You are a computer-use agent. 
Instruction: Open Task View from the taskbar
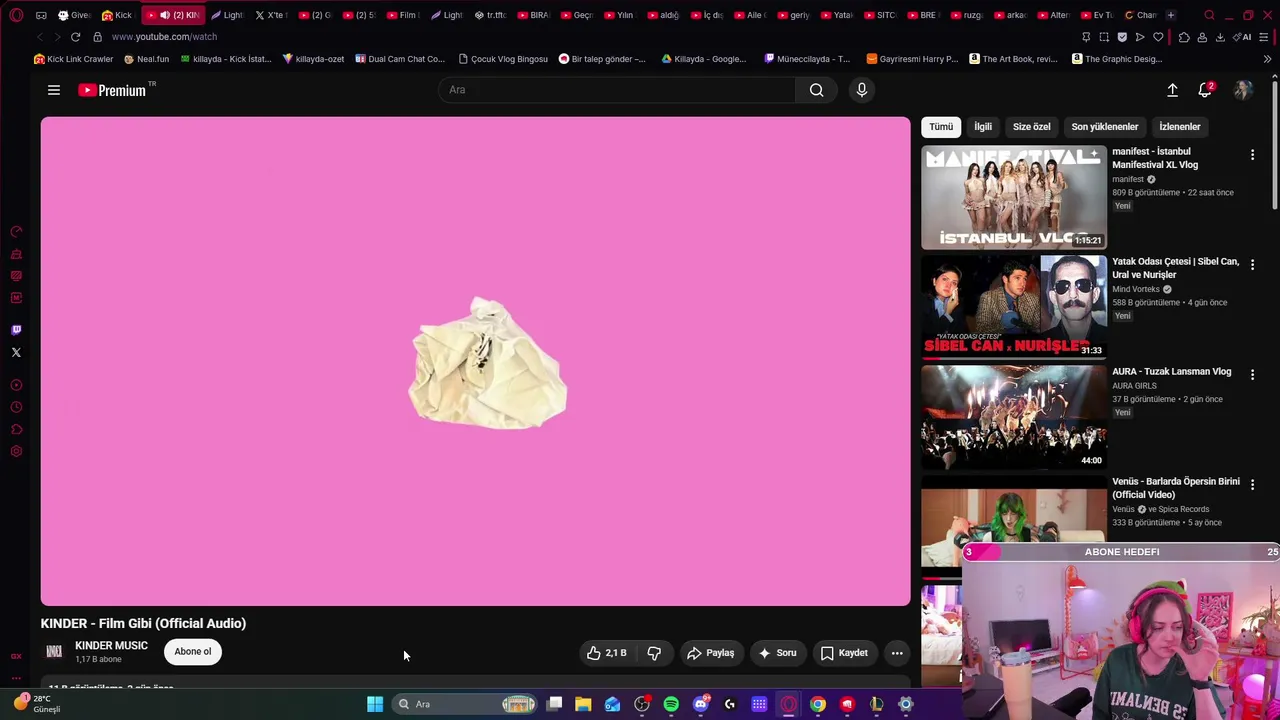[554, 704]
